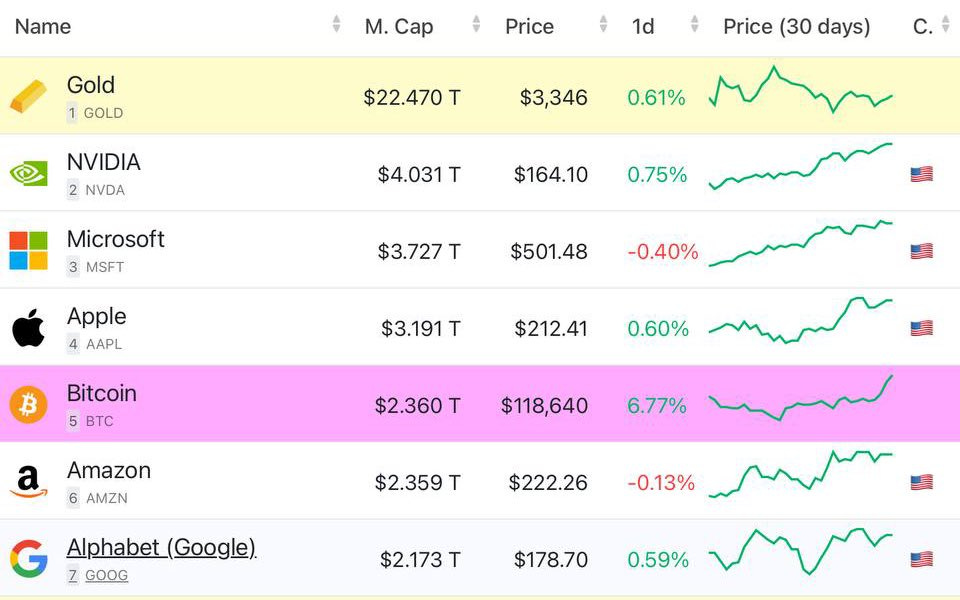Sort table by Name column arrows
The width and height of the screenshot is (960, 600).
tap(336, 24)
